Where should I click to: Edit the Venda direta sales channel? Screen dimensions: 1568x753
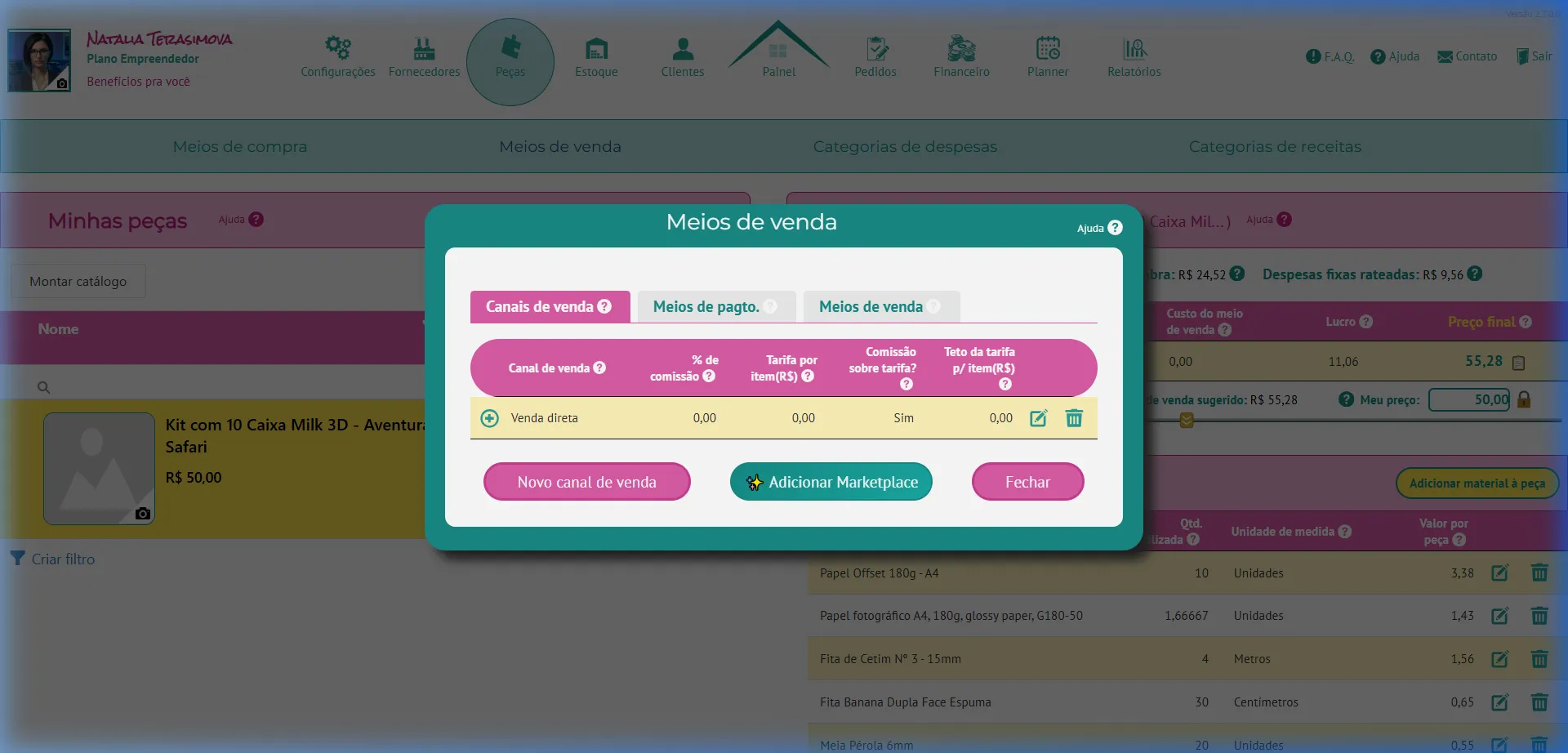[1038, 417]
